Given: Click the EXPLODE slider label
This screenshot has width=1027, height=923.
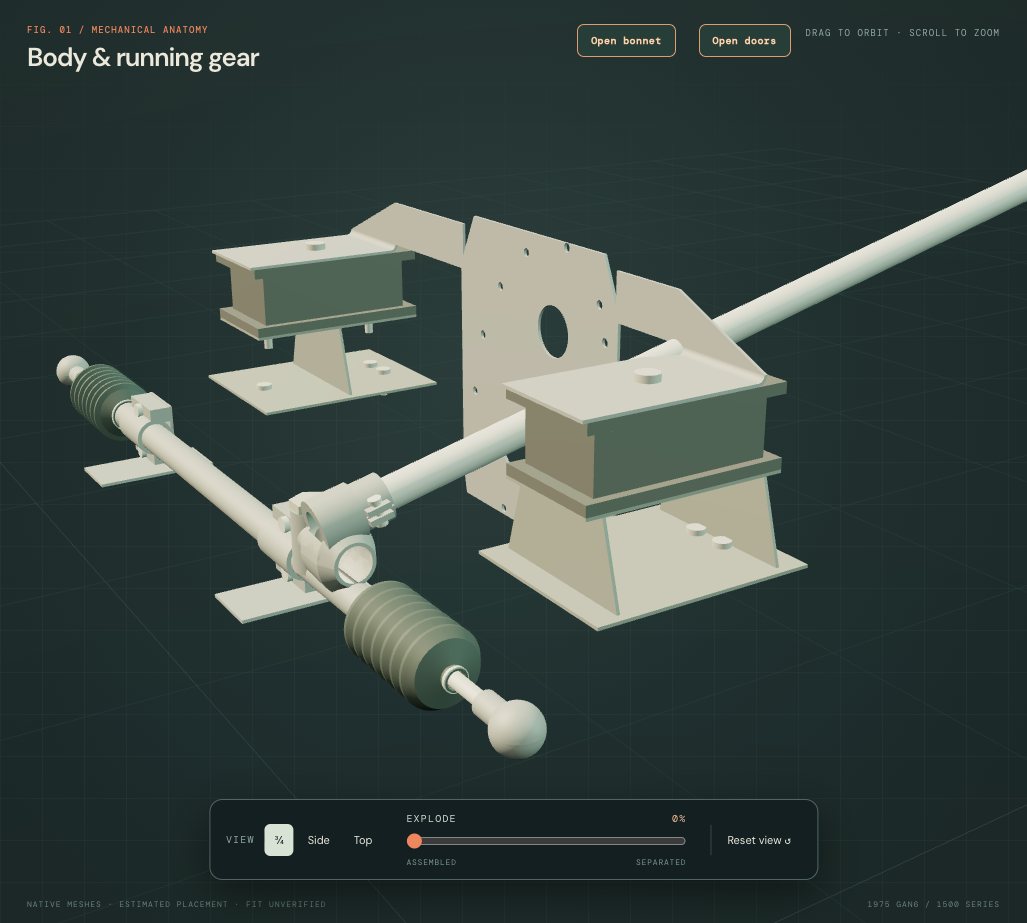Looking at the screenshot, I should 431,819.
